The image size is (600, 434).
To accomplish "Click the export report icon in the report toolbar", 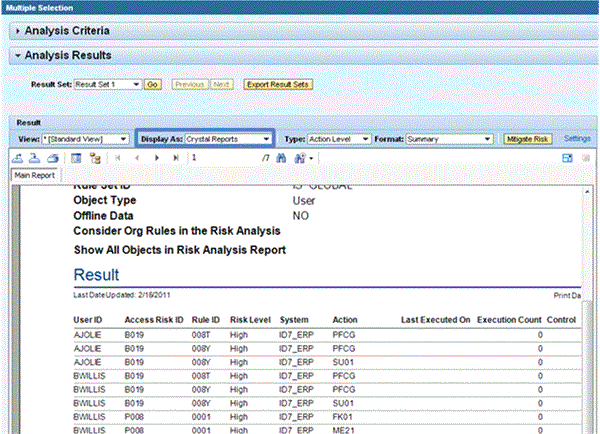I will 18,158.
